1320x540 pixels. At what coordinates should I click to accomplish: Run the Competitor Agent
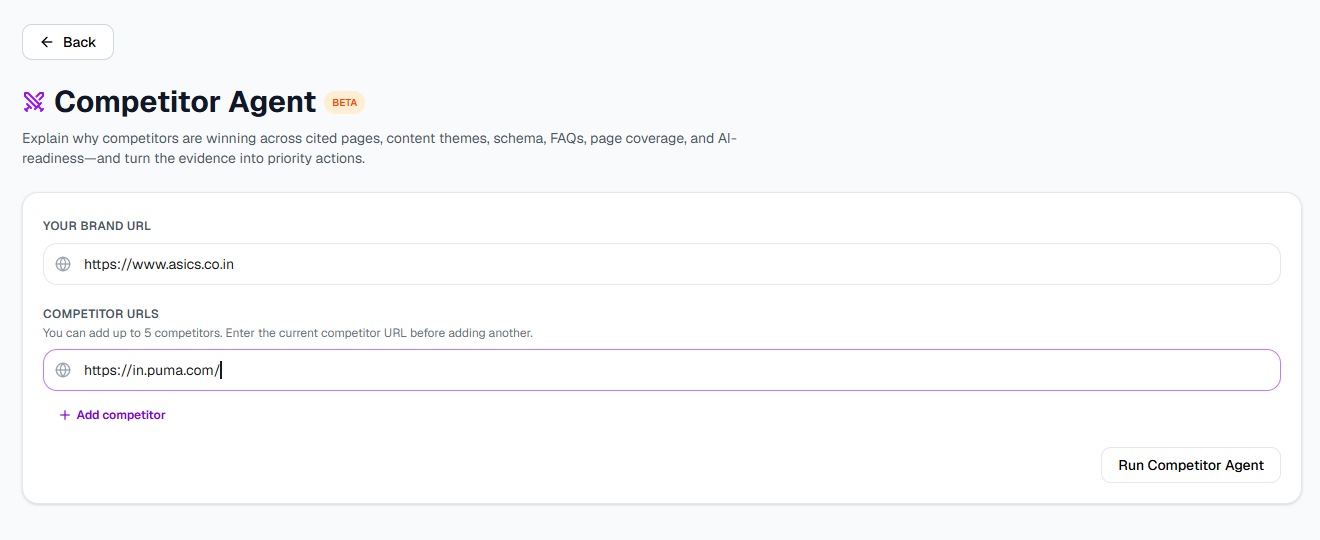[1191, 465]
